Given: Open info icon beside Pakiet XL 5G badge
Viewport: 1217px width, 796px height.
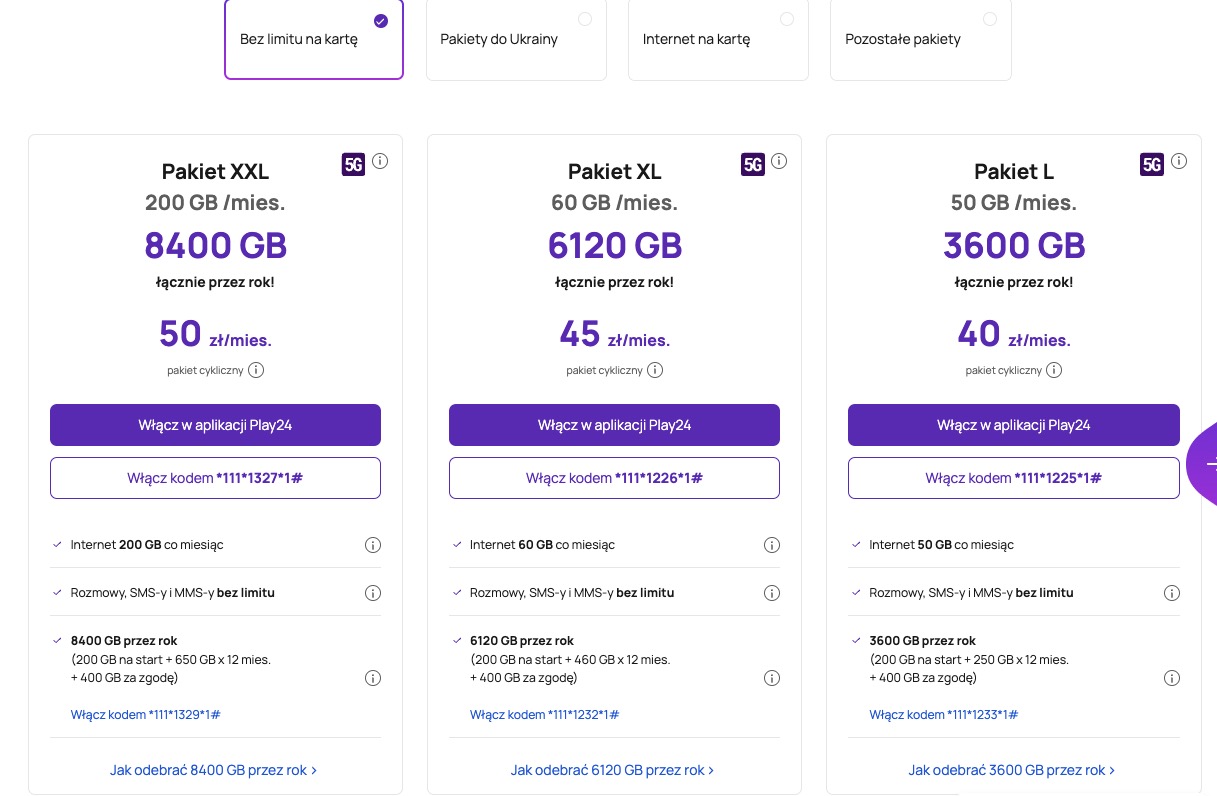Looking at the screenshot, I should click(x=780, y=161).
